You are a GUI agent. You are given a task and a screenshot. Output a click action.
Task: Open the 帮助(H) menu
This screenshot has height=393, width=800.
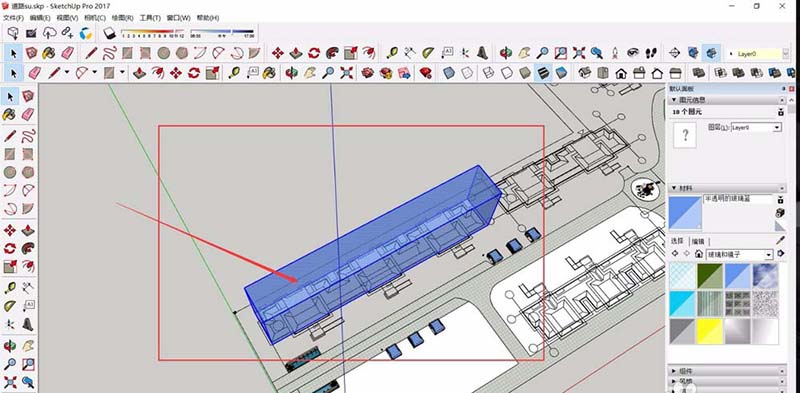[208, 18]
